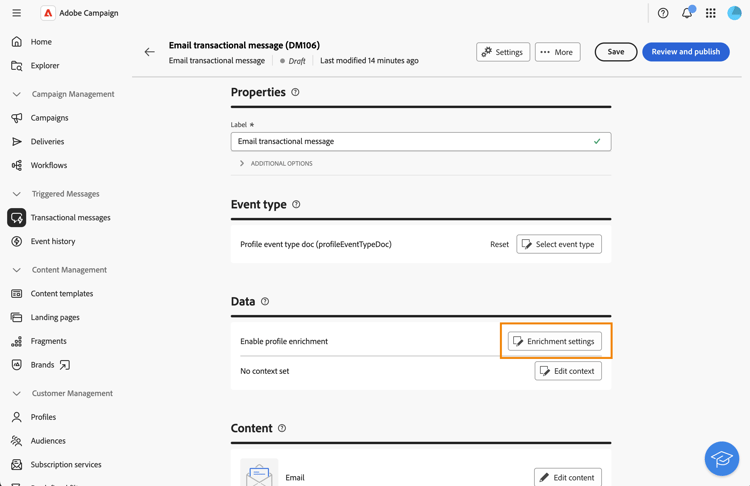The image size is (750, 486).
Task: Open the notifications bell
Action: click(687, 13)
